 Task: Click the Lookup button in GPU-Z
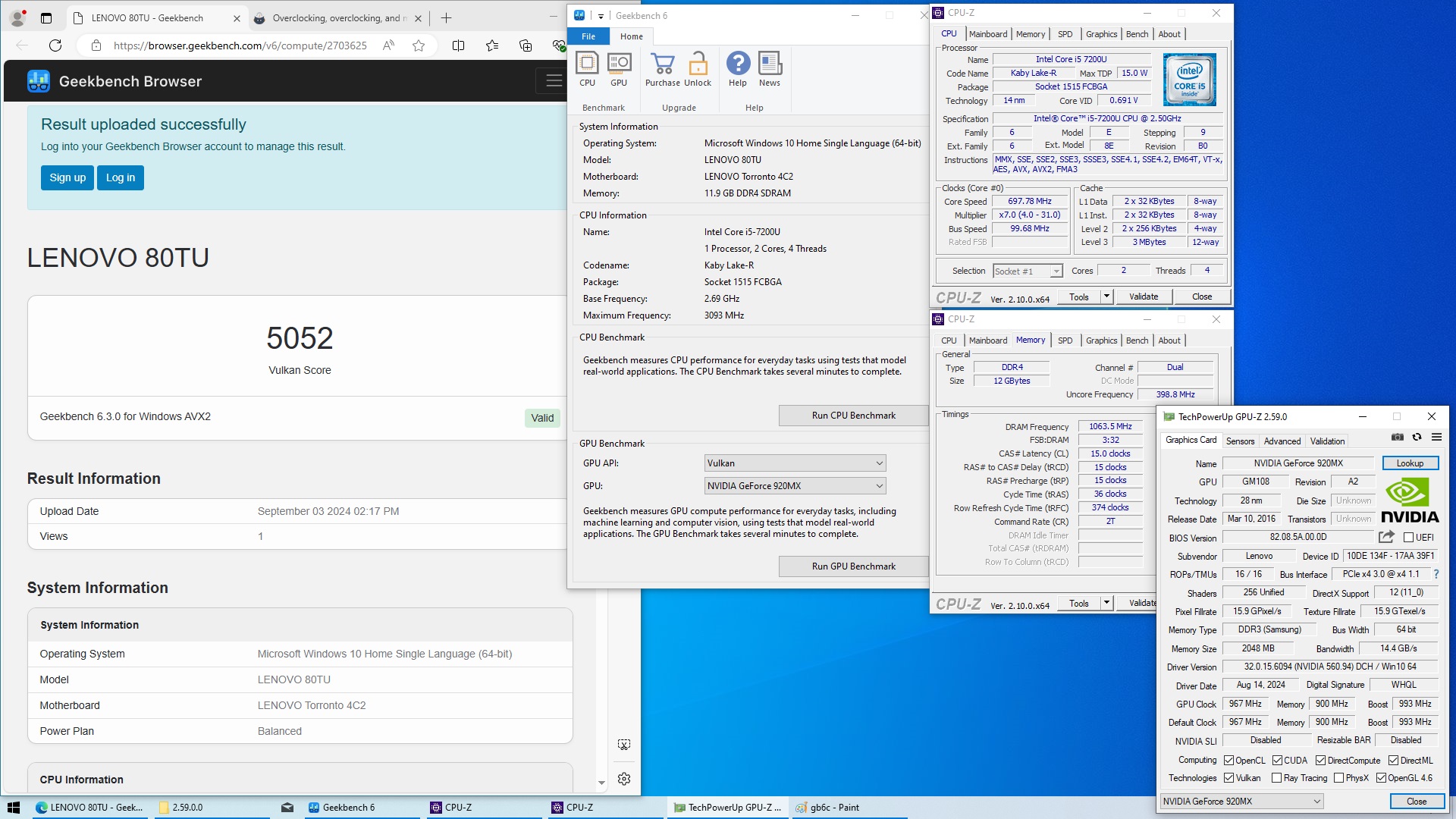pyautogui.click(x=1410, y=463)
